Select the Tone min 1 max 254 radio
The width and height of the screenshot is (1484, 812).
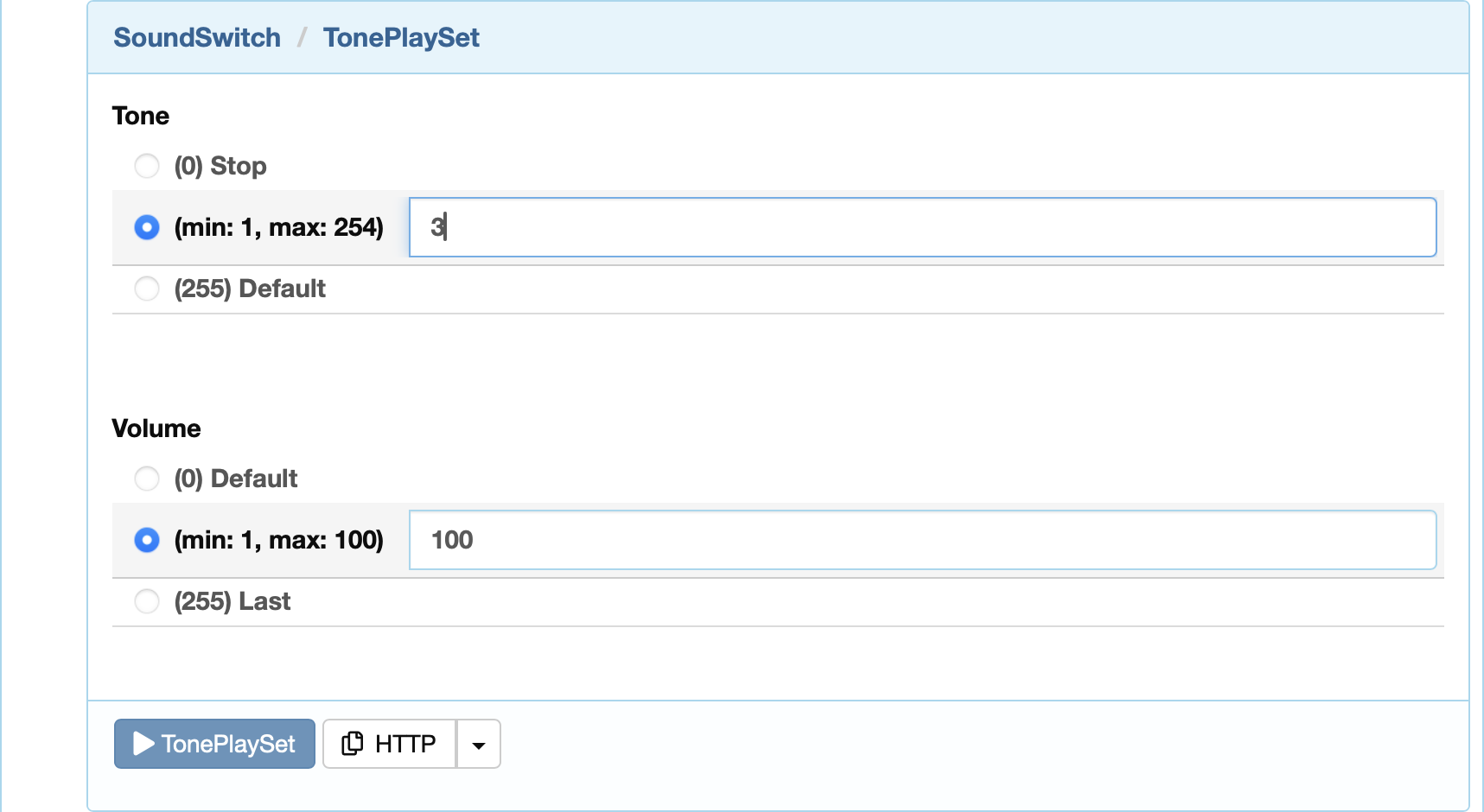click(x=147, y=227)
